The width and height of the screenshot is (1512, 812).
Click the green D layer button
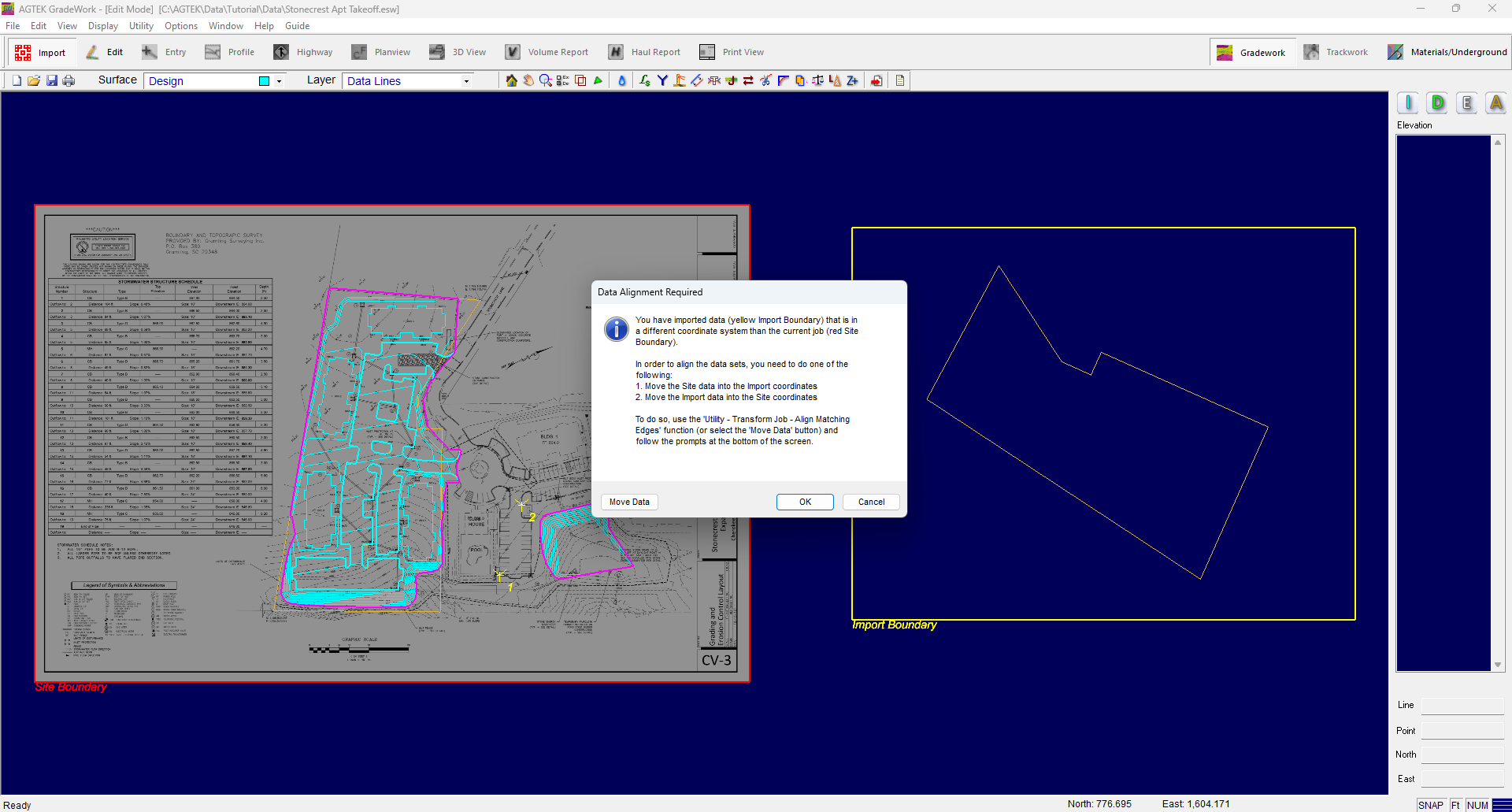point(1437,103)
